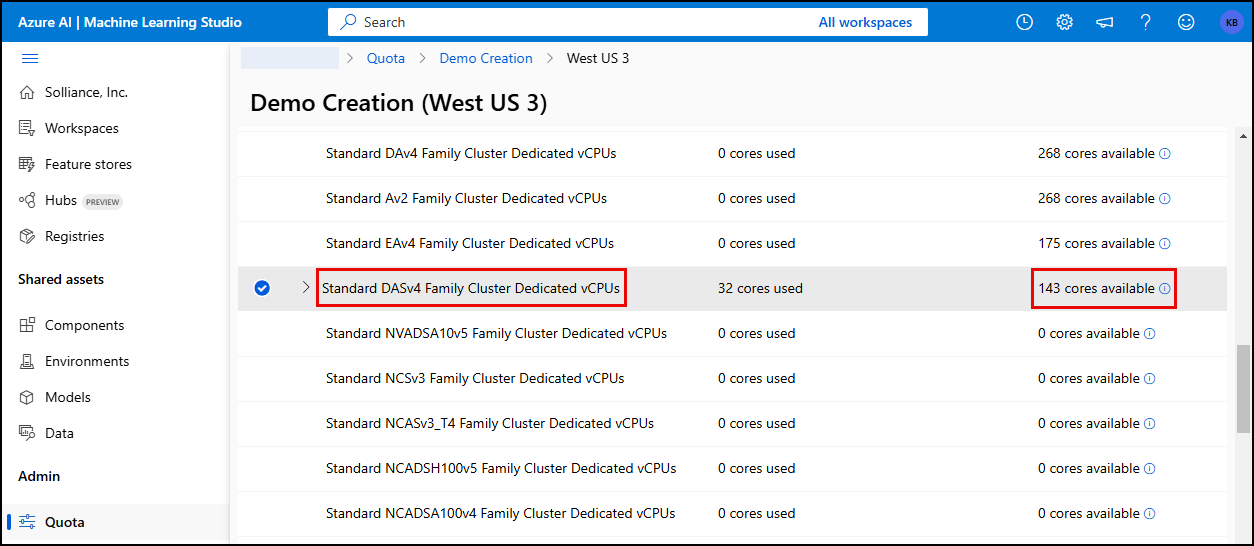Click the Feature stores icon
Image resolution: width=1254 pixels, height=546 pixels.
tap(27, 164)
